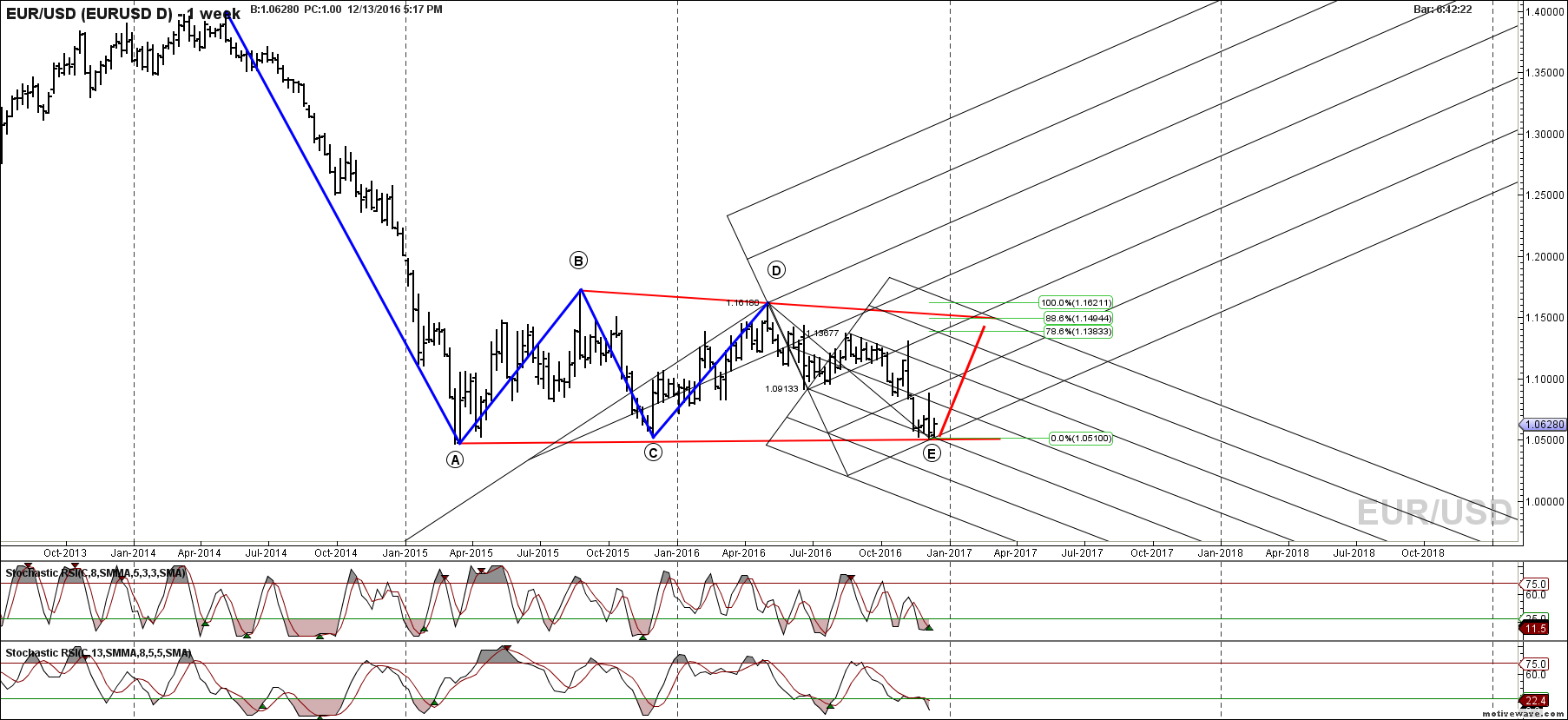The image size is (1568, 720).
Task: Click the Jan-2014 date axis label
Action: (x=133, y=553)
